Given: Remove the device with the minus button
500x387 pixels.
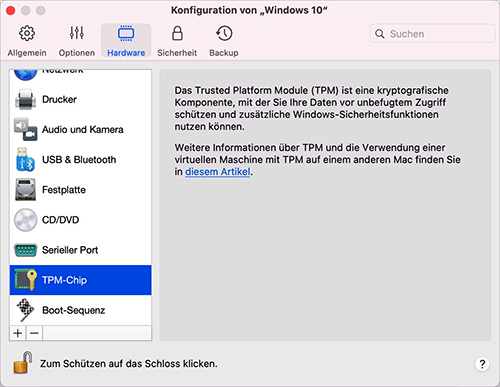Looking at the screenshot, I should coord(34,333).
